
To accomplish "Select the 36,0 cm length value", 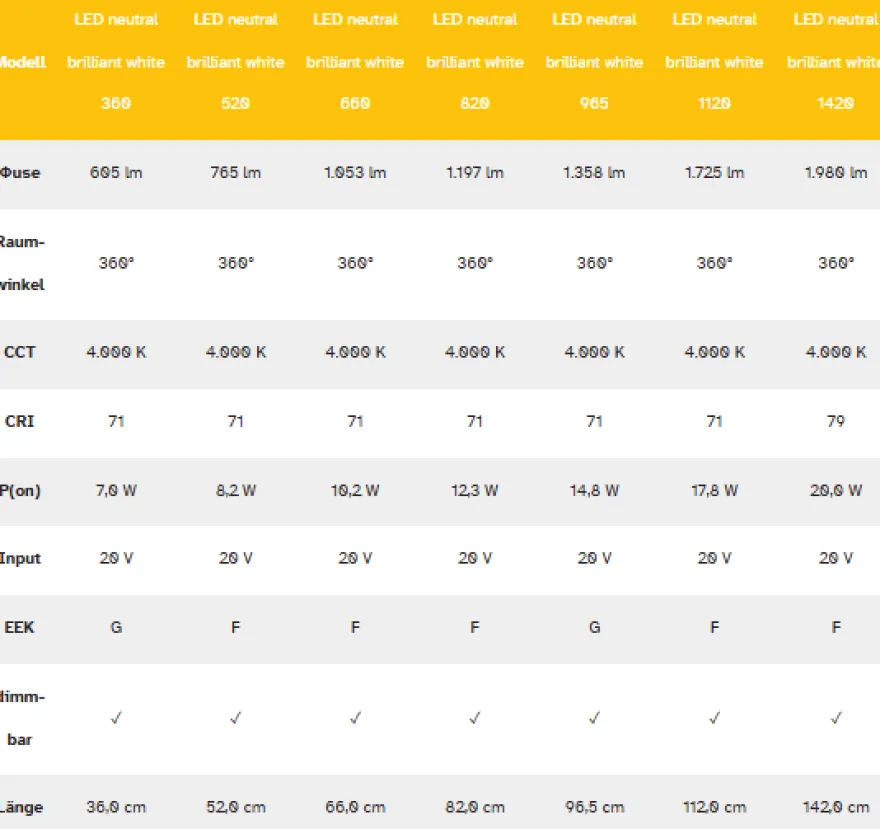I will (x=116, y=808).
